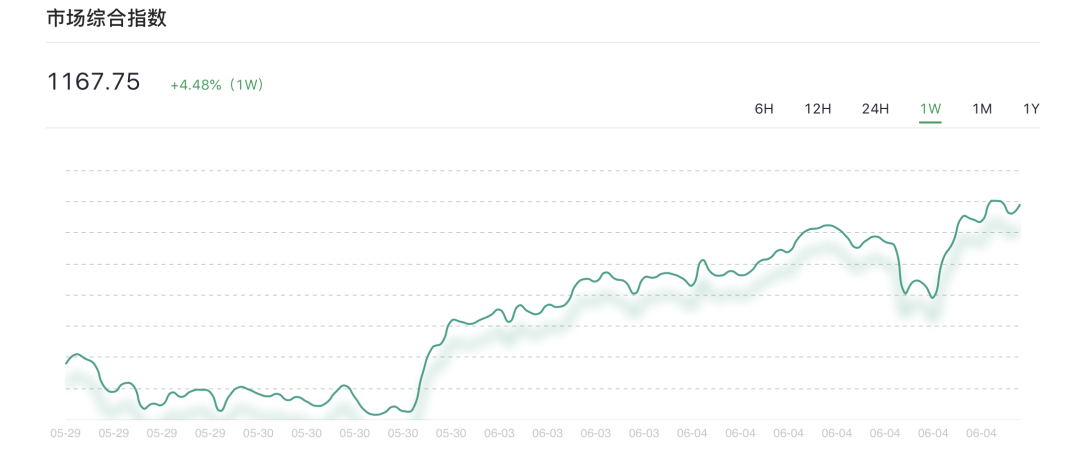Click the chart line's starting point
The image size is (1080, 462).
66,363
